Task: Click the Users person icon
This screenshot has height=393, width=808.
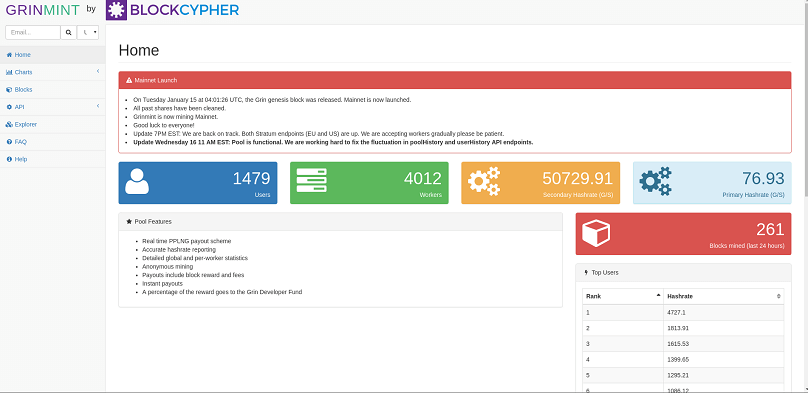Action: click(137, 181)
